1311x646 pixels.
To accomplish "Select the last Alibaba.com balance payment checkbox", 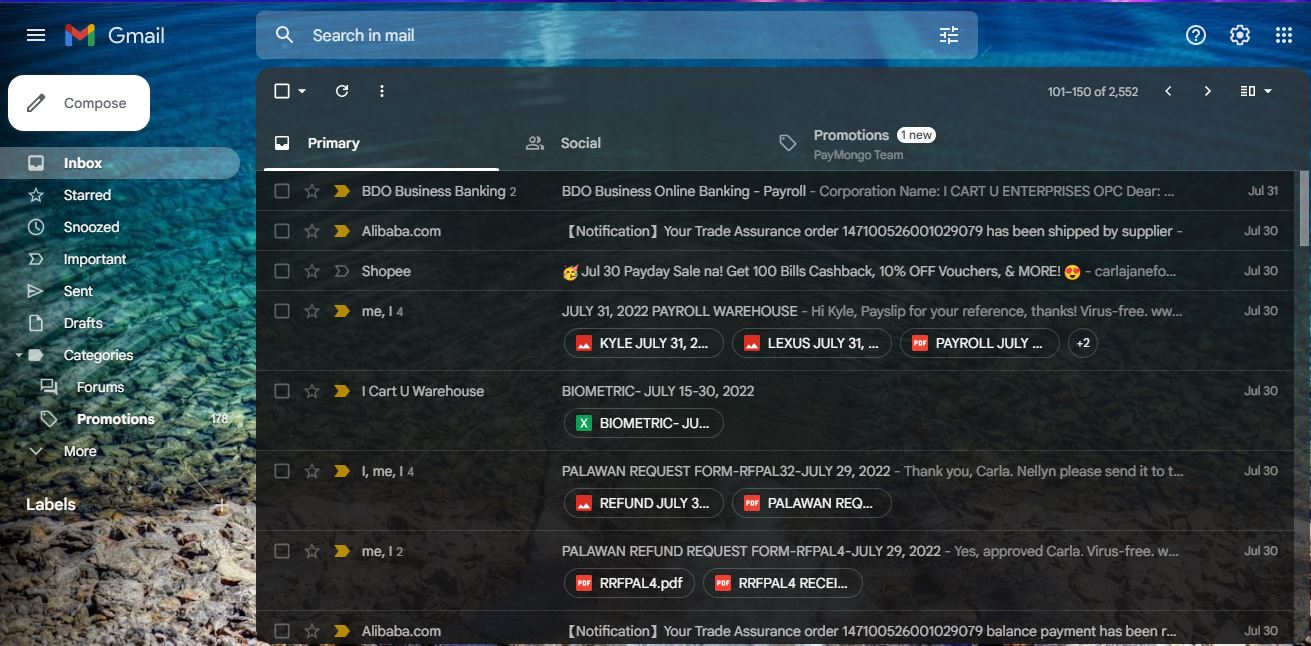I will tap(282, 631).
